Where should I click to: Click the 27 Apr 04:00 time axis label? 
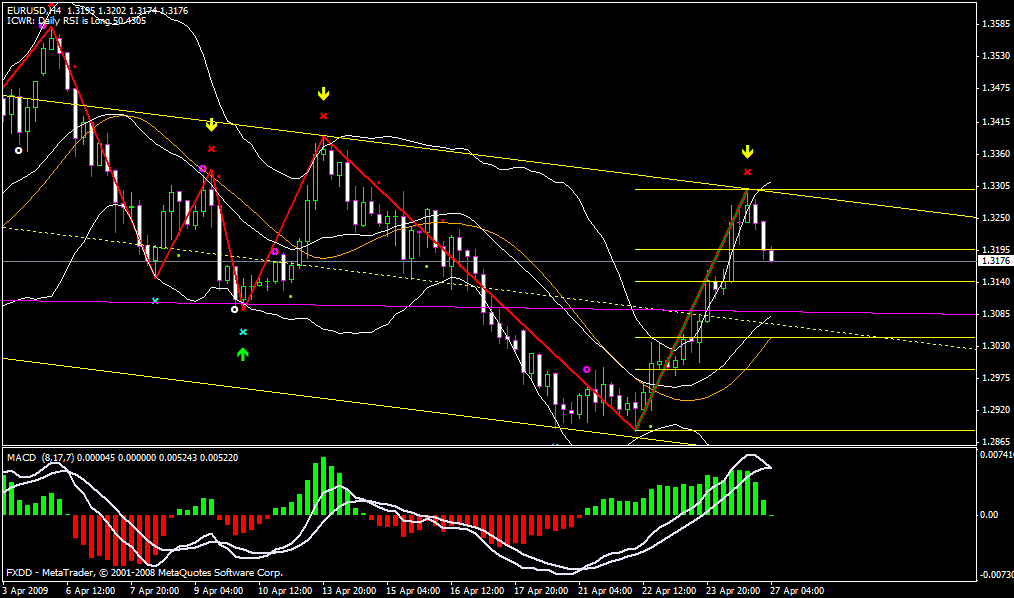tap(796, 591)
